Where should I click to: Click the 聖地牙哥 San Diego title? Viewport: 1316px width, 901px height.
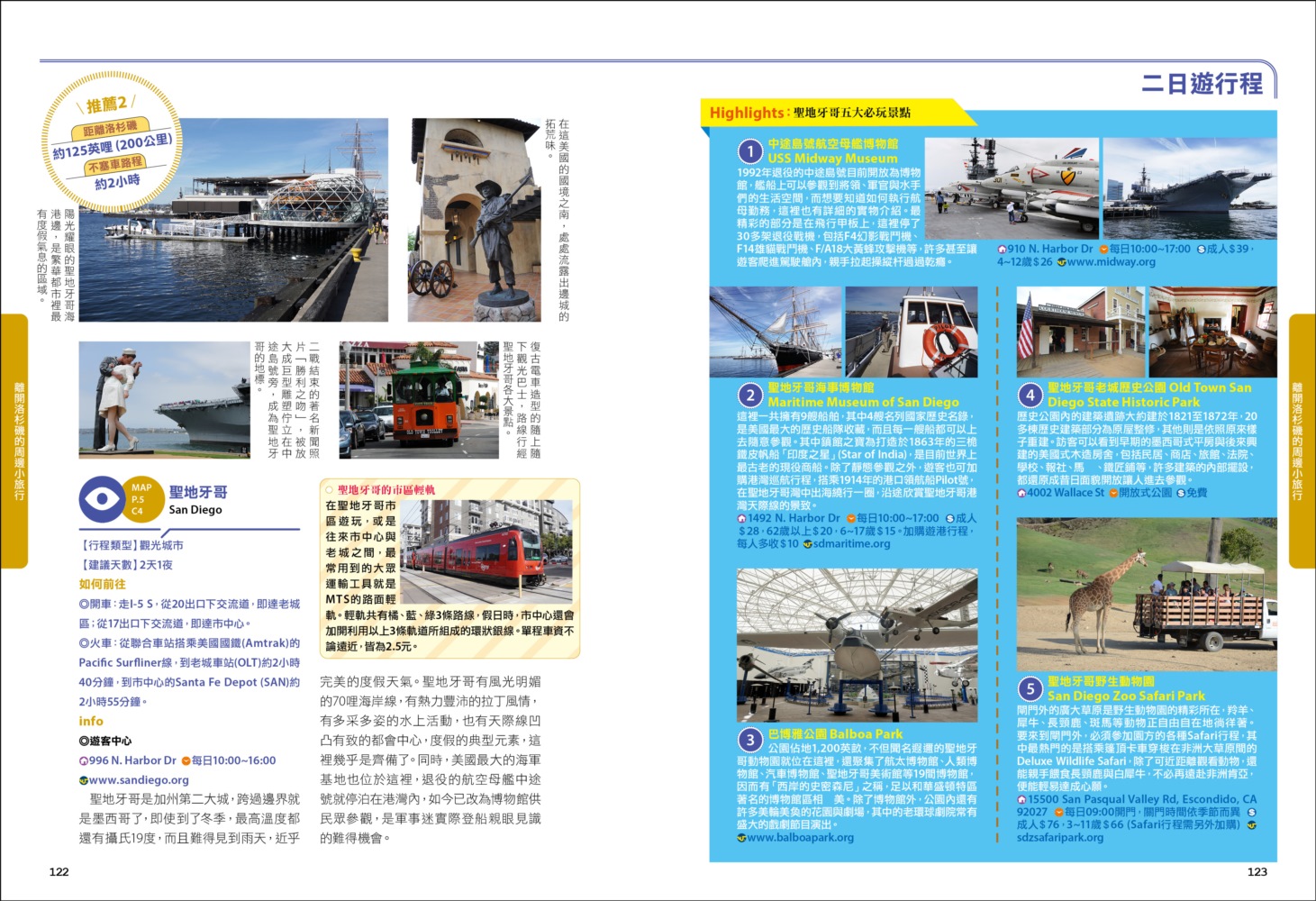198,500
